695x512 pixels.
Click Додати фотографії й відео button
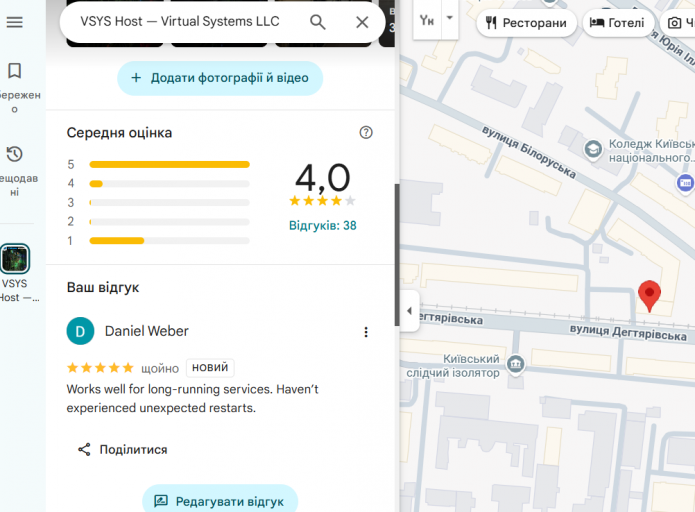[x=220, y=78]
